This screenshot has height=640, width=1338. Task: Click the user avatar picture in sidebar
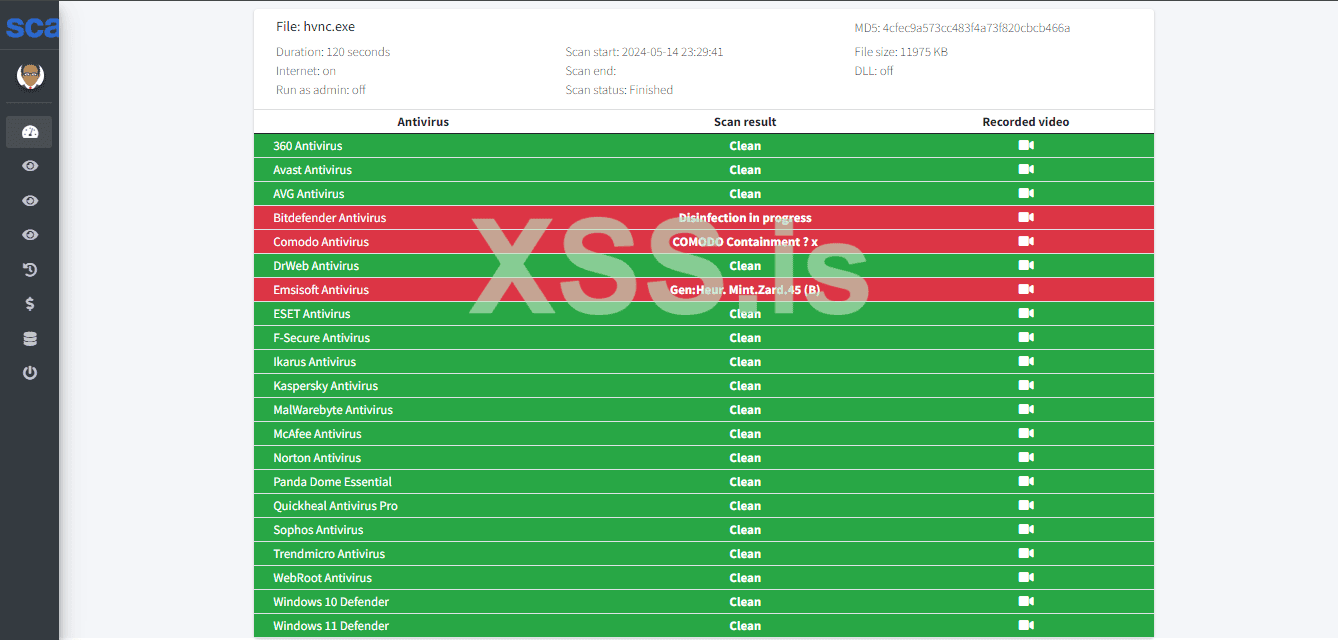(30, 75)
